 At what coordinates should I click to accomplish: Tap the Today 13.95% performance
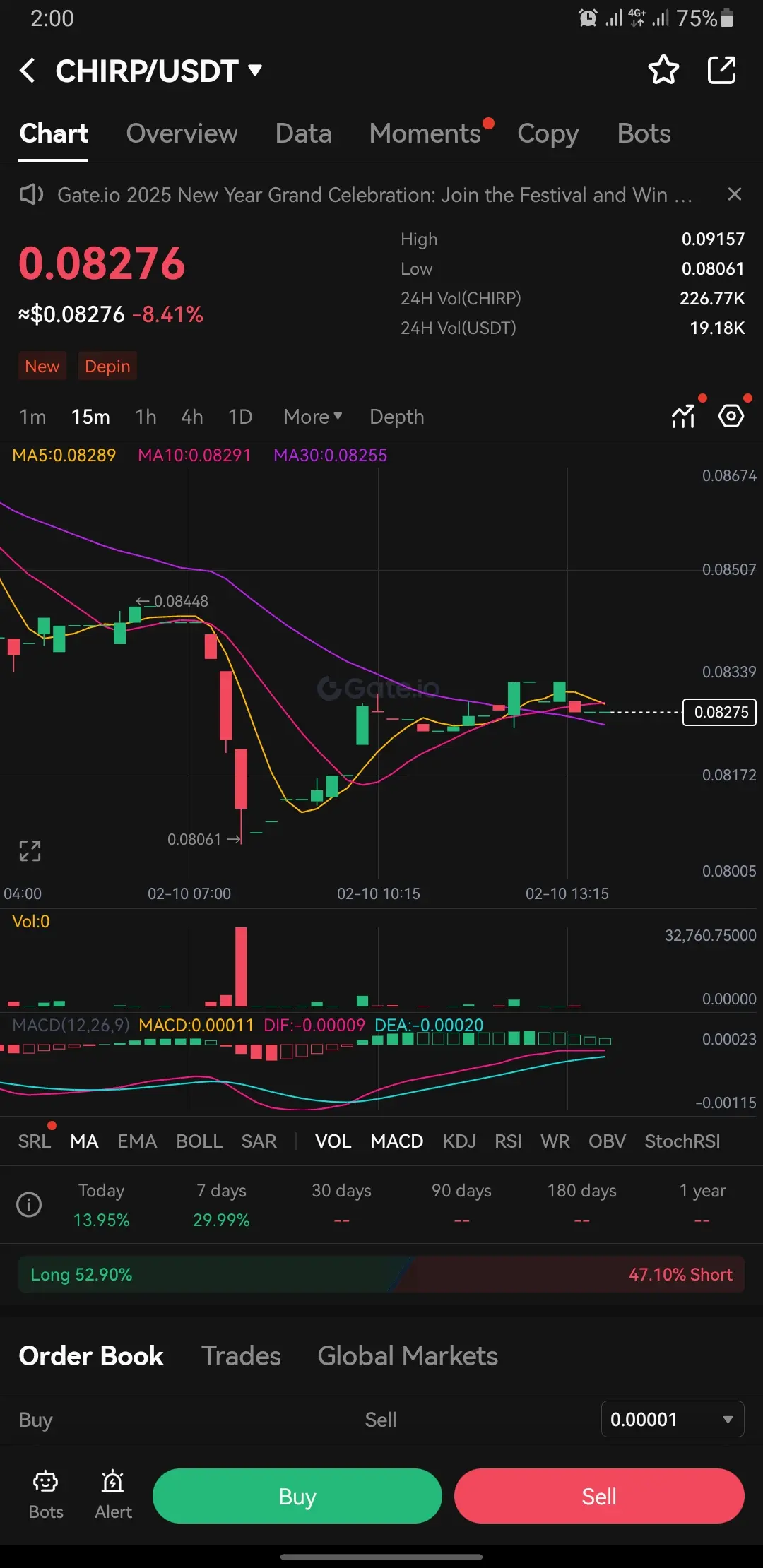[101, 1205]
